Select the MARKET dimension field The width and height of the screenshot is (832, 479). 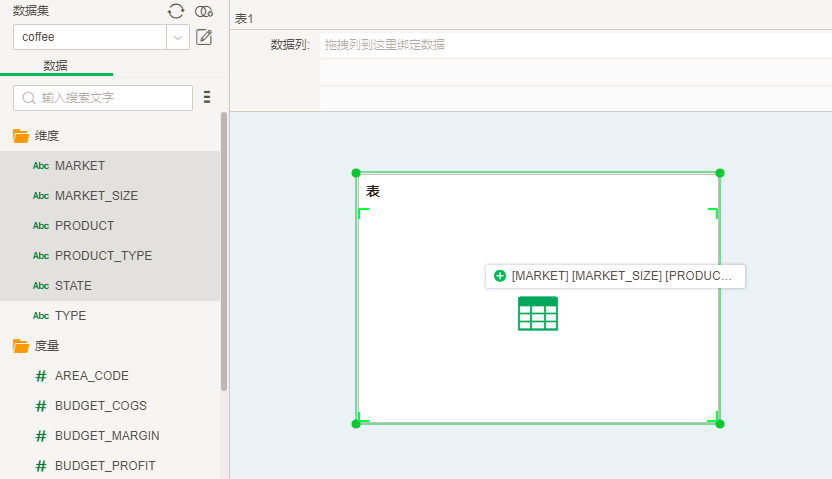80,166
